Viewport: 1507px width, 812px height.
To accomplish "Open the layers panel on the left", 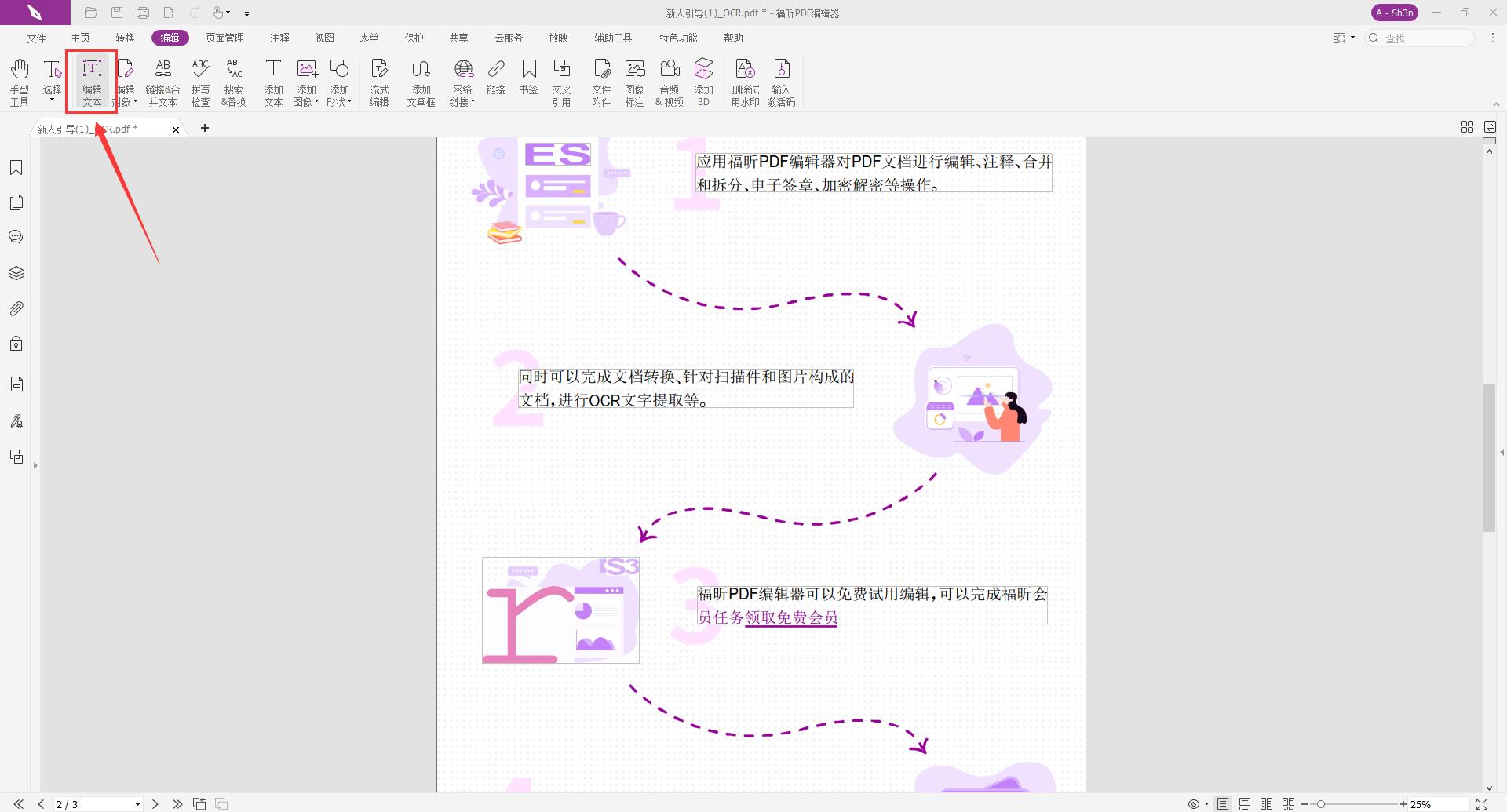I will click(16, 272).
